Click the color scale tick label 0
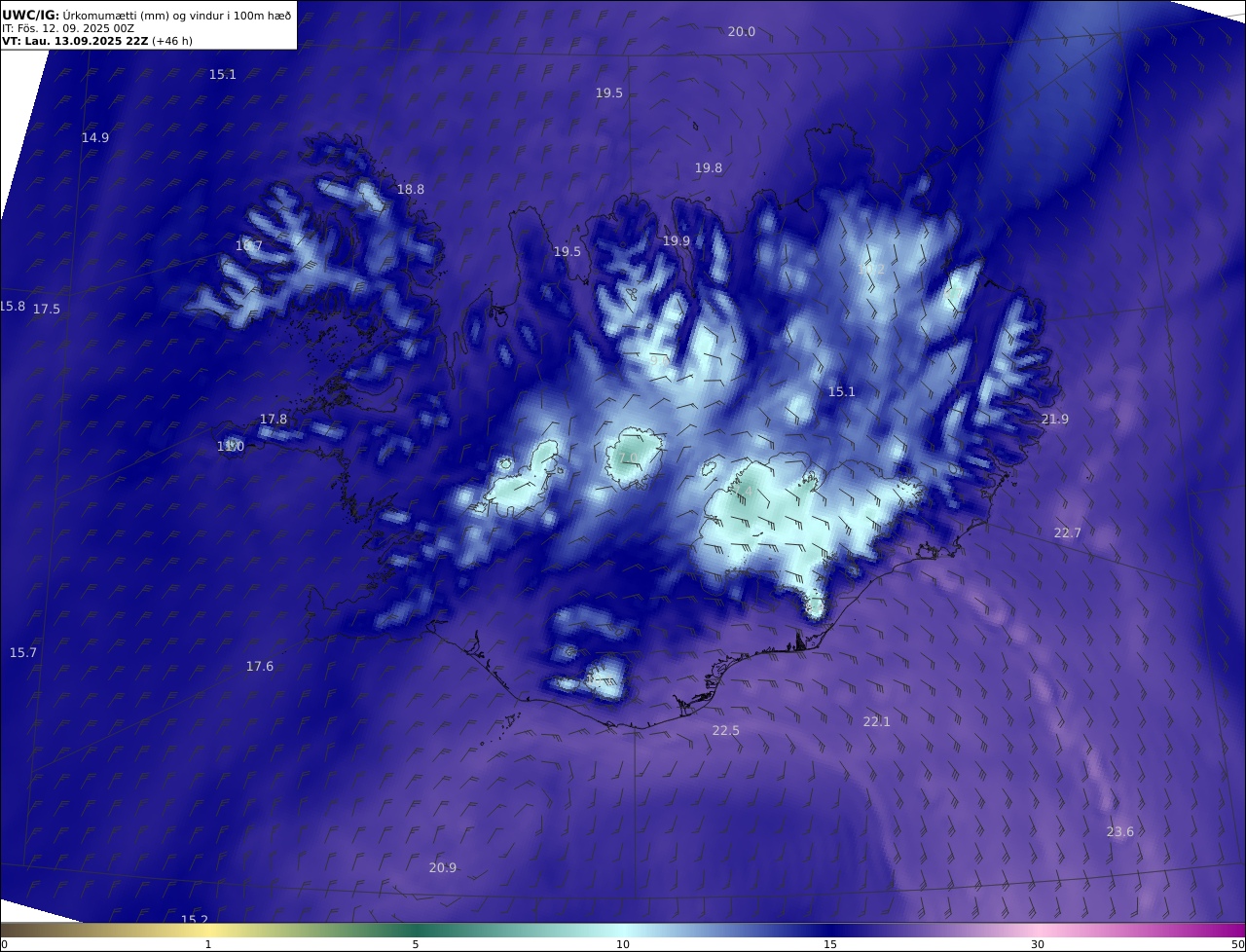 point(4,944)
